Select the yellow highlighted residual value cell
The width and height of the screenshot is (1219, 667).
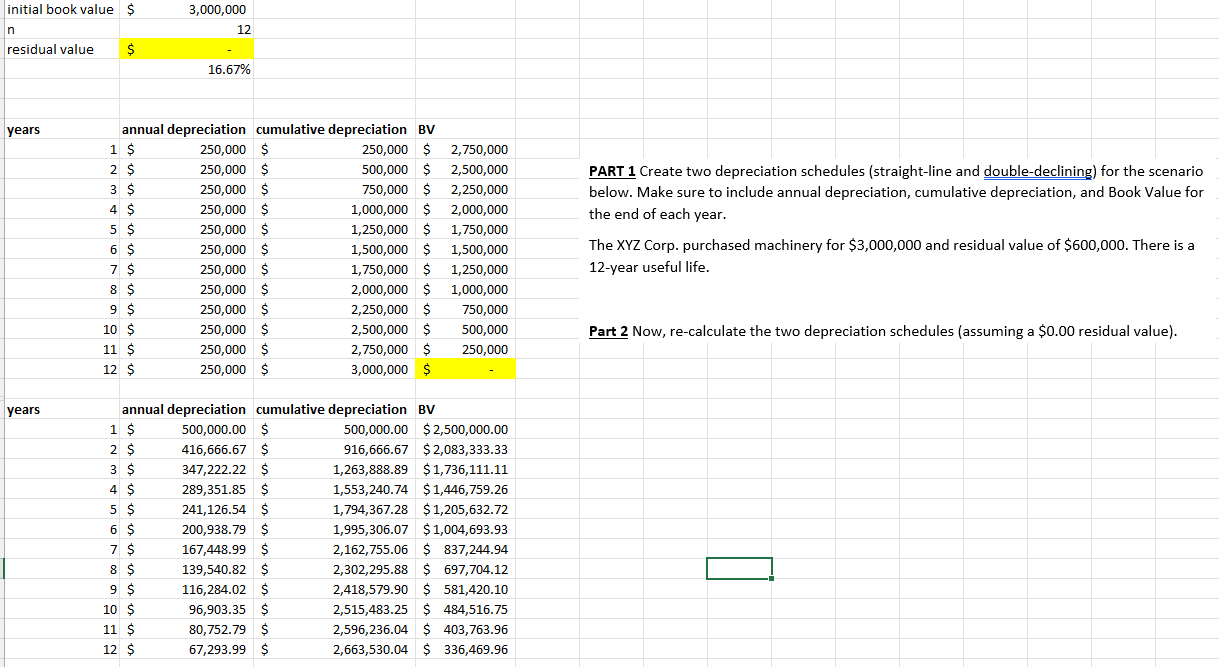(x=186, y=49)
